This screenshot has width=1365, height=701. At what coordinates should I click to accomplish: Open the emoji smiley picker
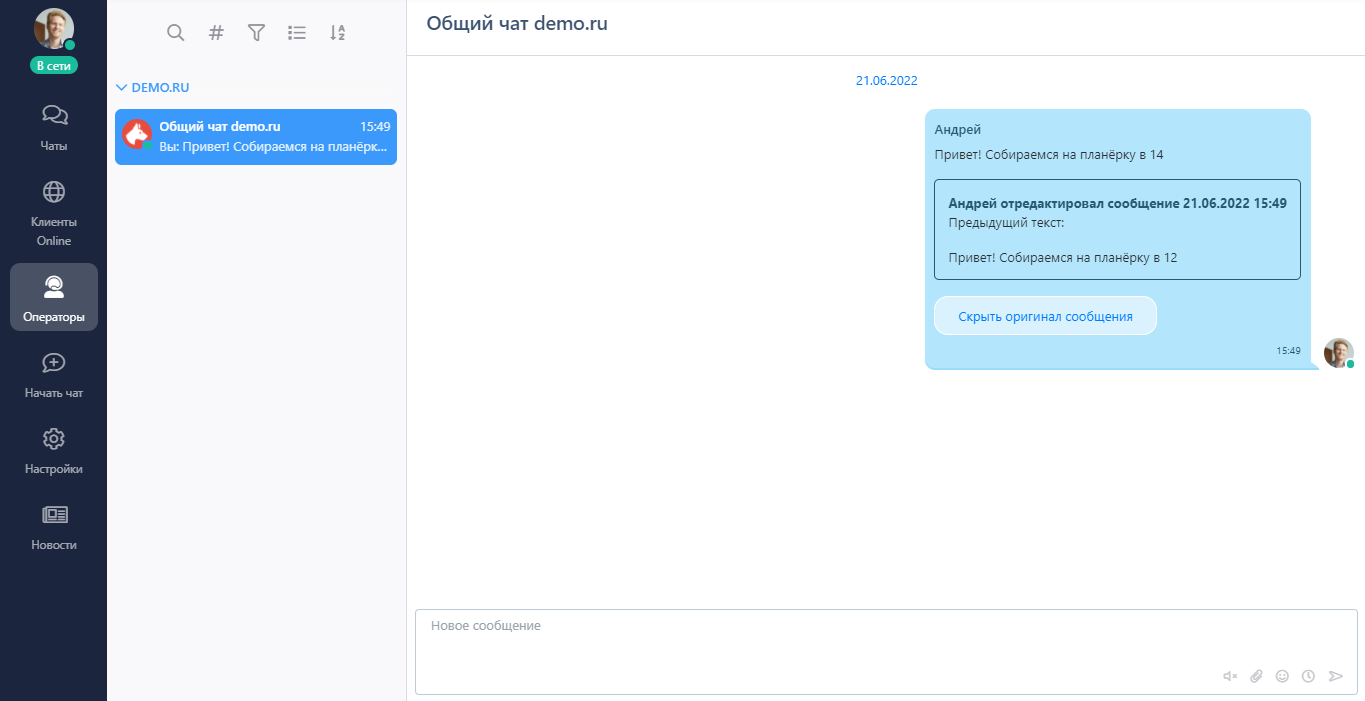pos(1282,676)
